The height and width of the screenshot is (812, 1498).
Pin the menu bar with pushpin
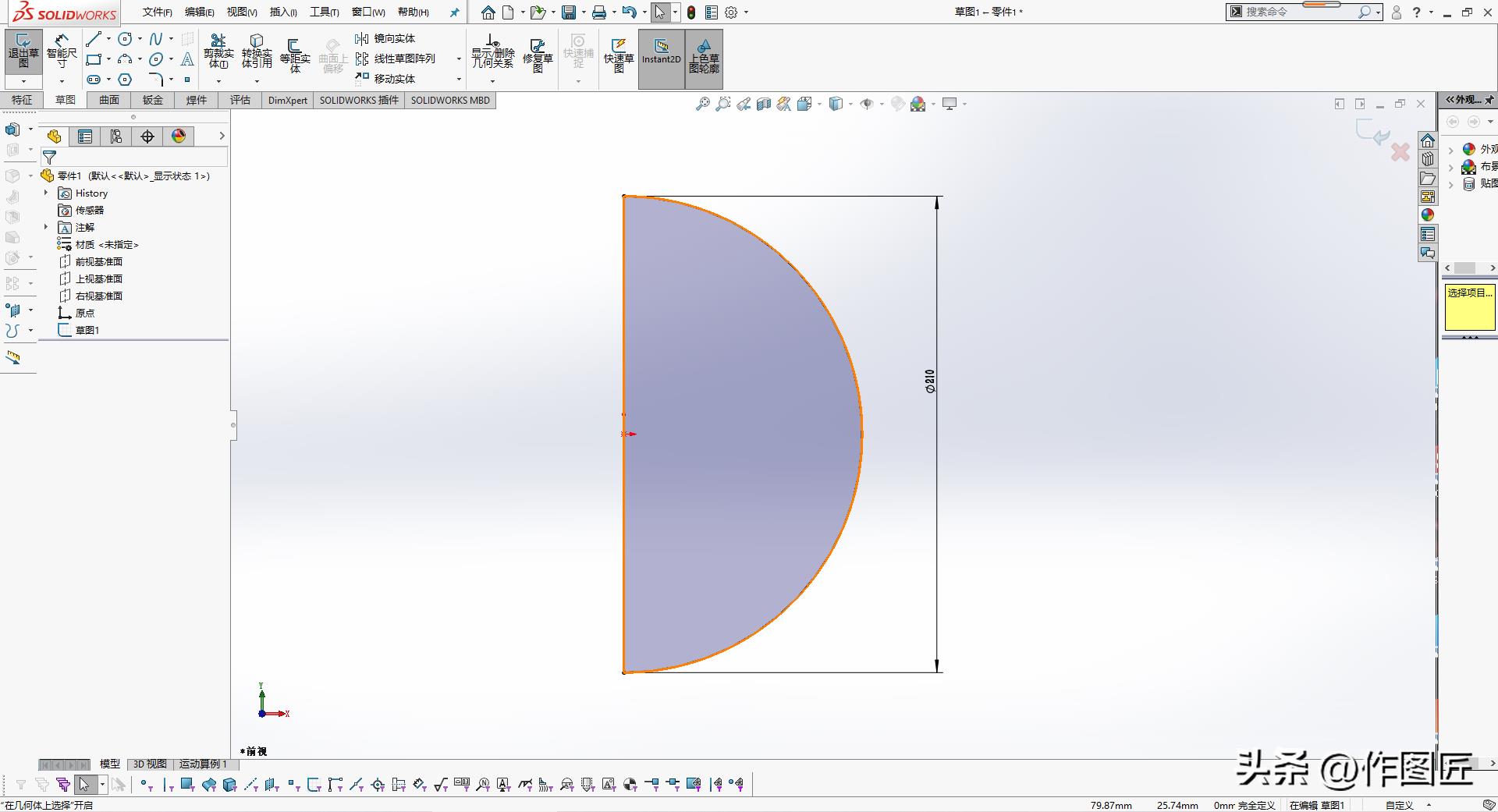click(x=455, y=12)
